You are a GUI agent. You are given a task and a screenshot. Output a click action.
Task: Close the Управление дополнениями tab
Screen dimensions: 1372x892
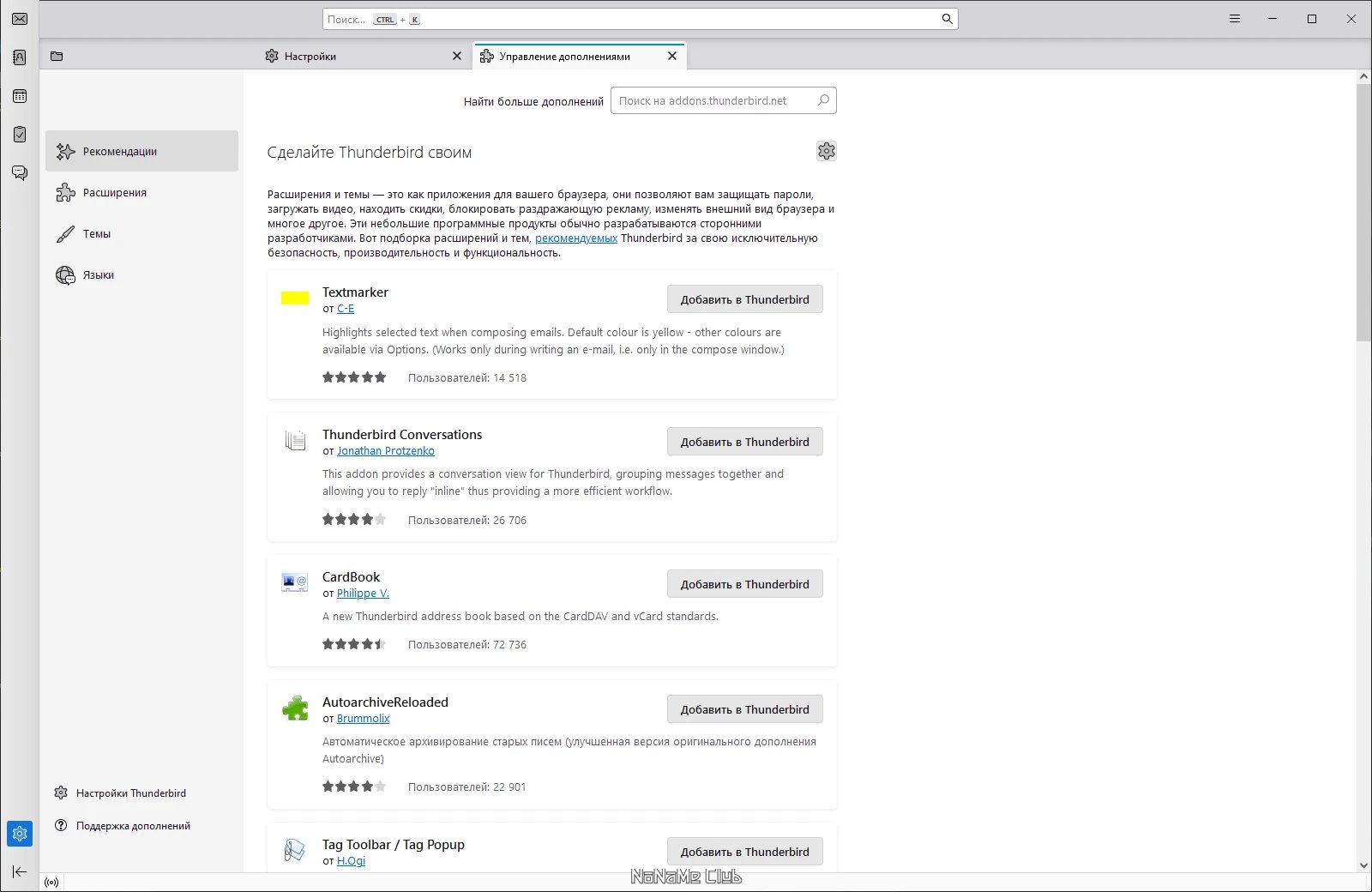[x=672, y=56]
